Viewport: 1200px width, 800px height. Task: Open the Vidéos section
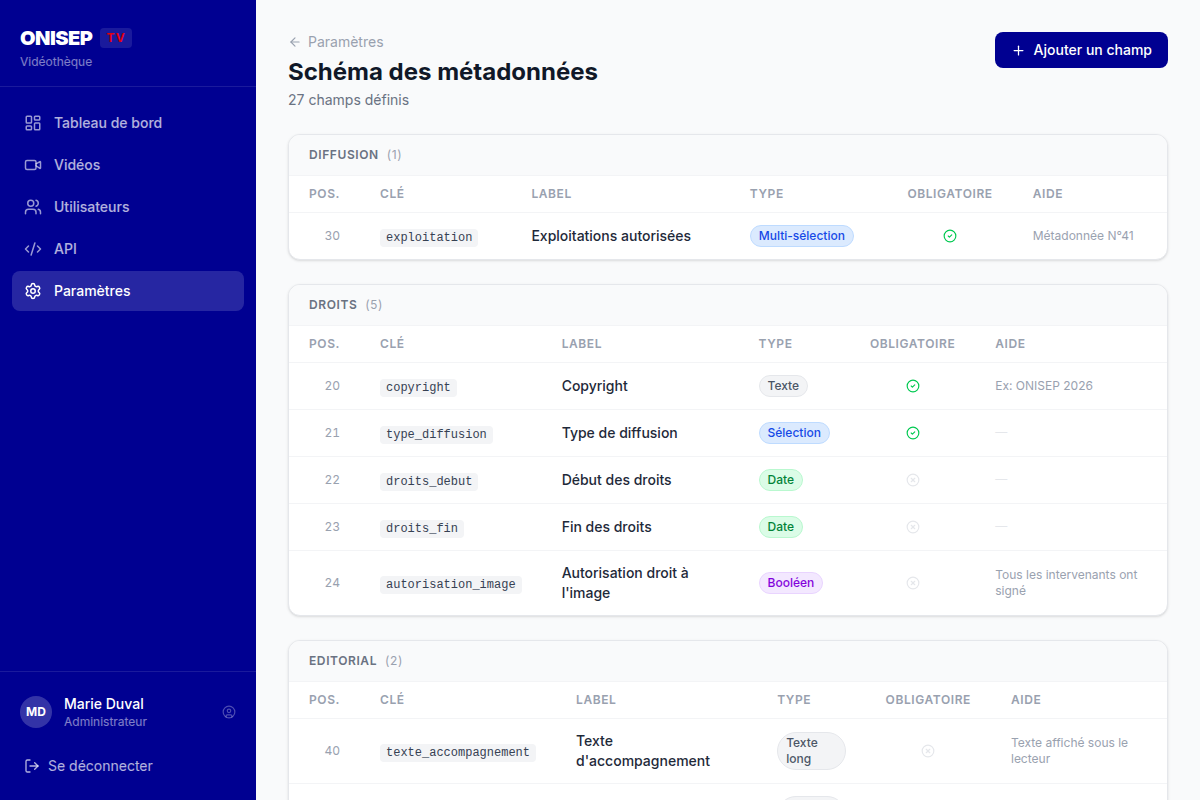coord(128,165)
